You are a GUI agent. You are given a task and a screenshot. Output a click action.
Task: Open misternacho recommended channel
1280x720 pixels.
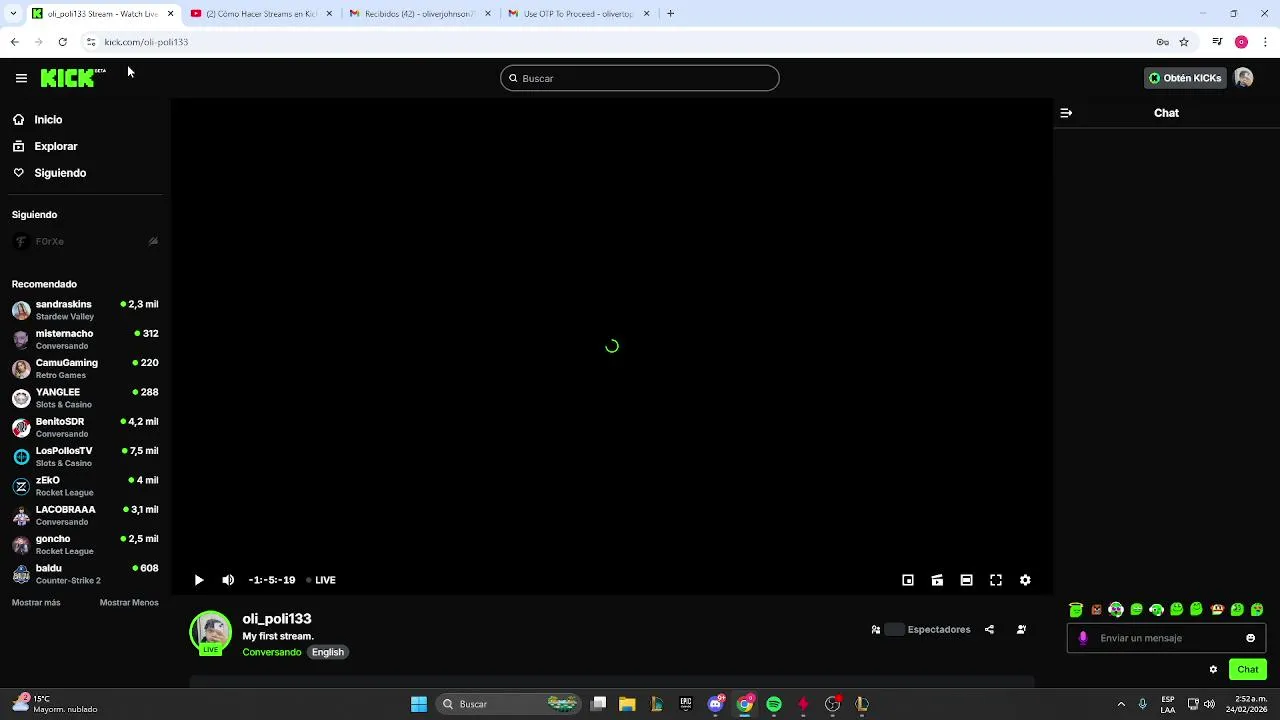[x=85, y=339]
